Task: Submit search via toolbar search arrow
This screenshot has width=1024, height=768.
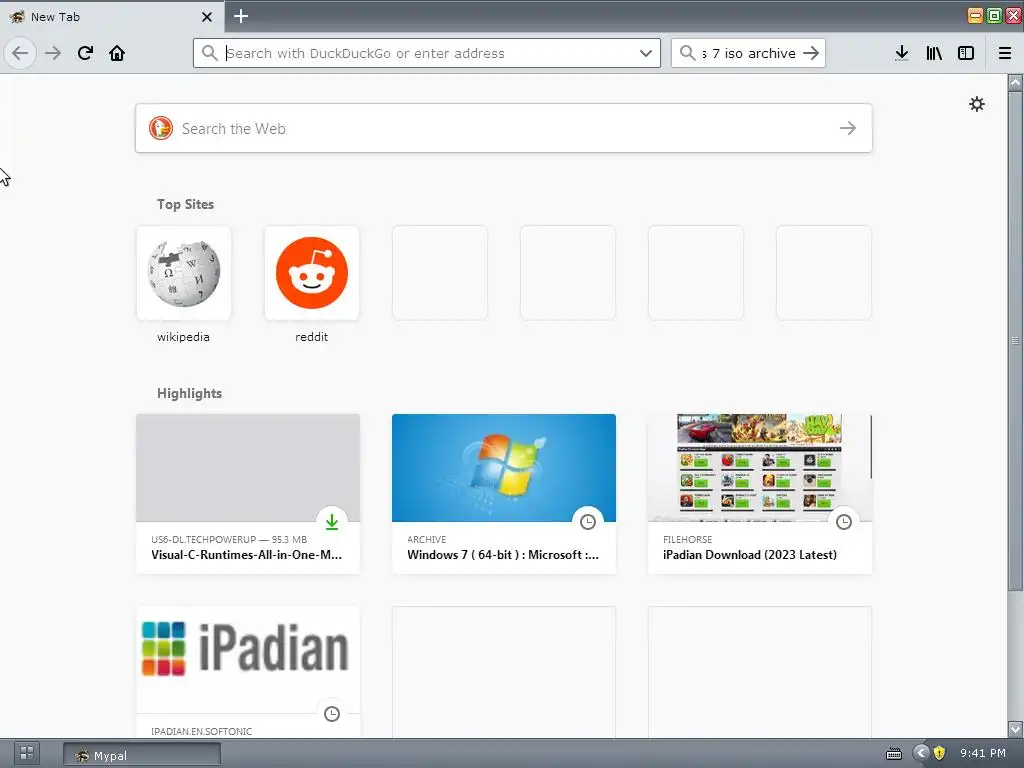Action: [x=811, y=53]
